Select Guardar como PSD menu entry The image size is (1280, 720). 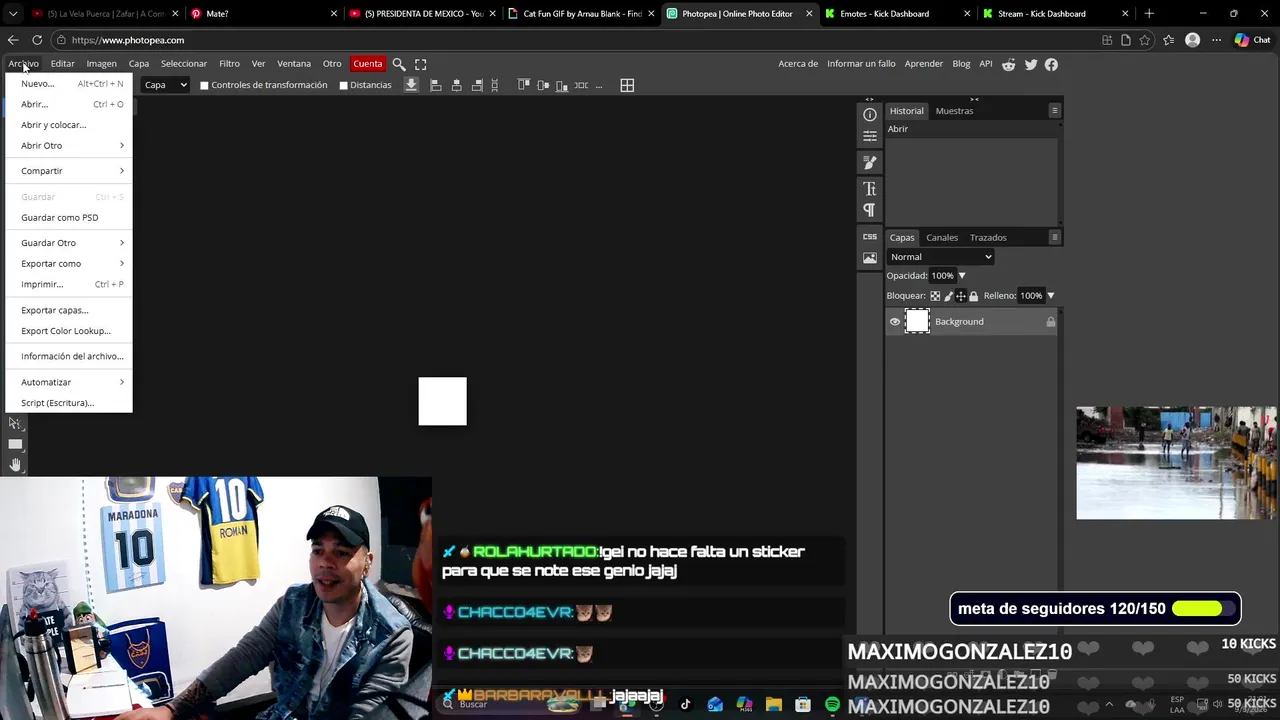[x=69, y=217]
